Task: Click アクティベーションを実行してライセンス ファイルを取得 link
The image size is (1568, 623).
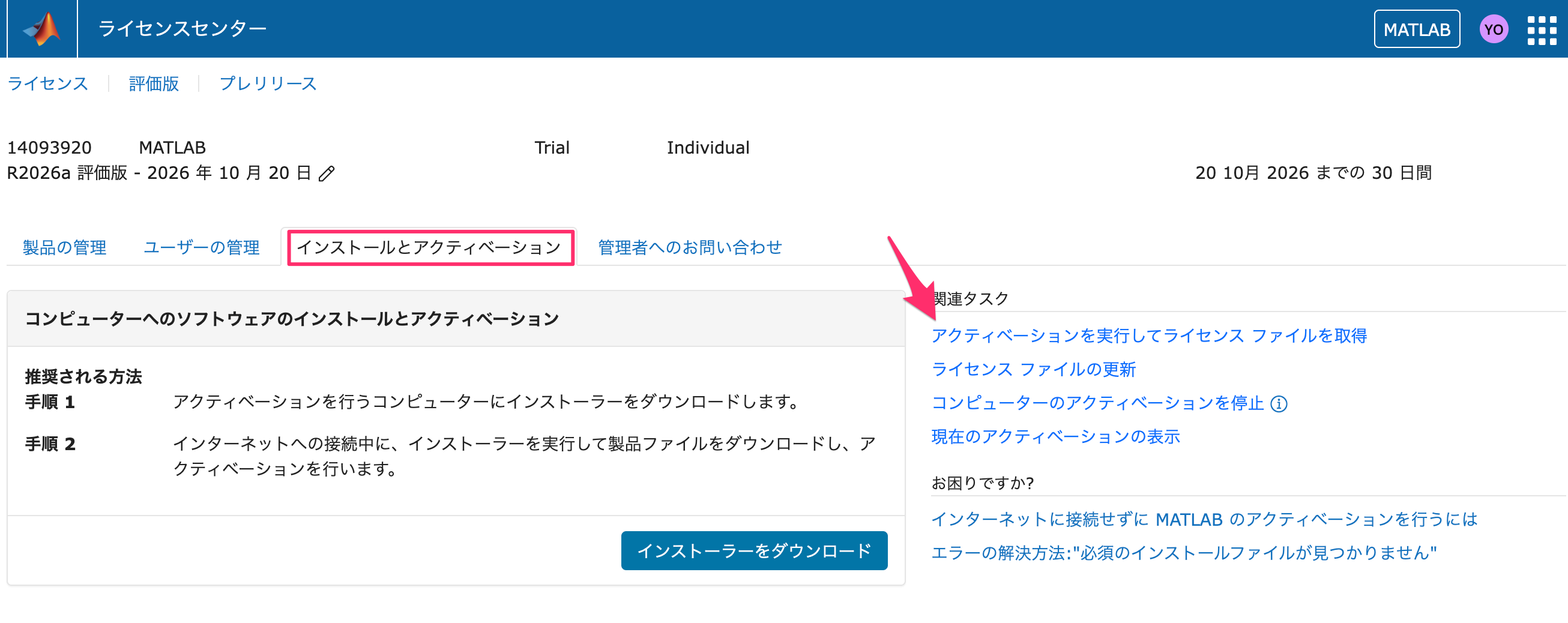Action: [1148, 336]
